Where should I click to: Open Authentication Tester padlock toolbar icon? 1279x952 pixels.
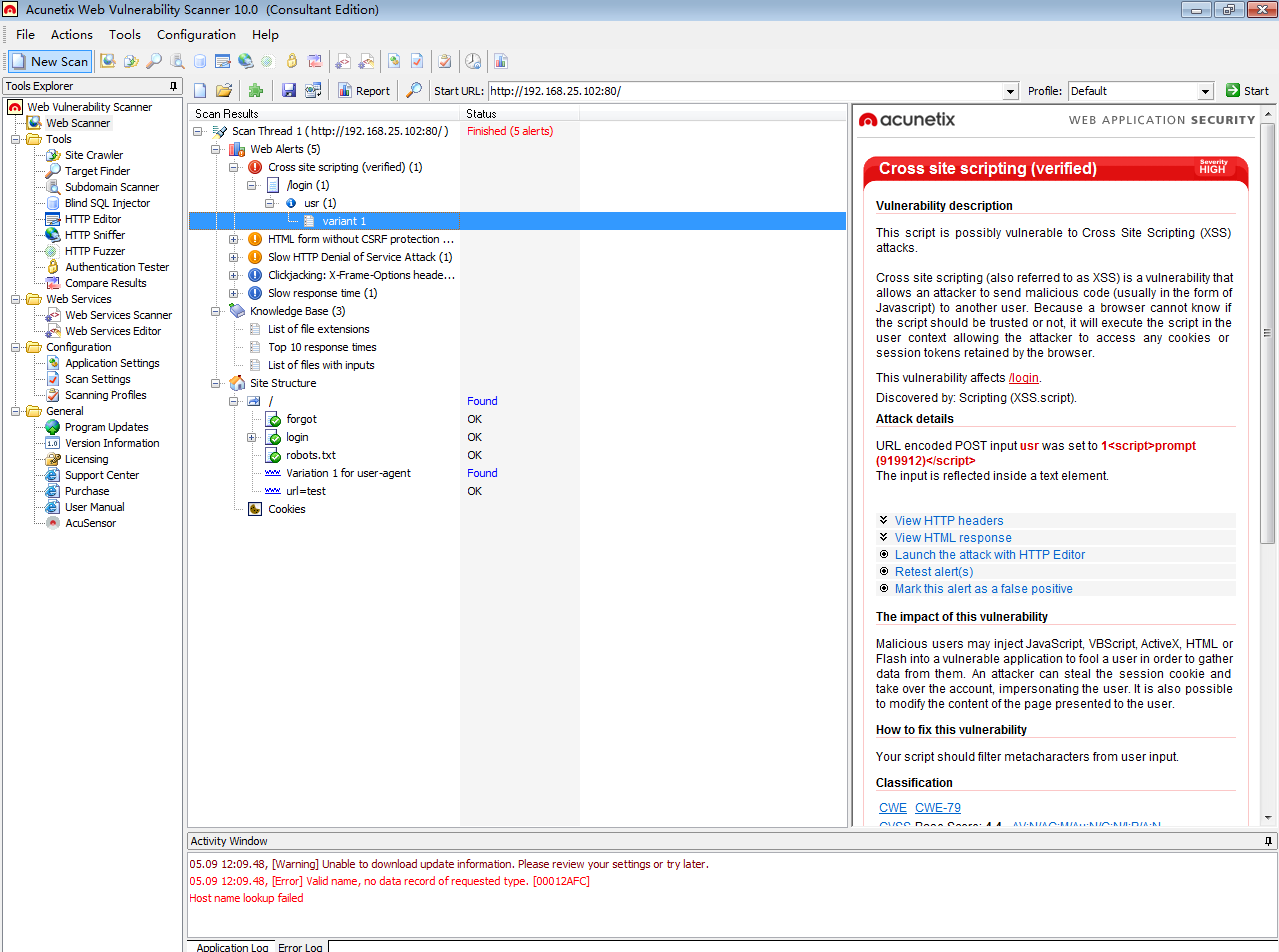(292, 61)
